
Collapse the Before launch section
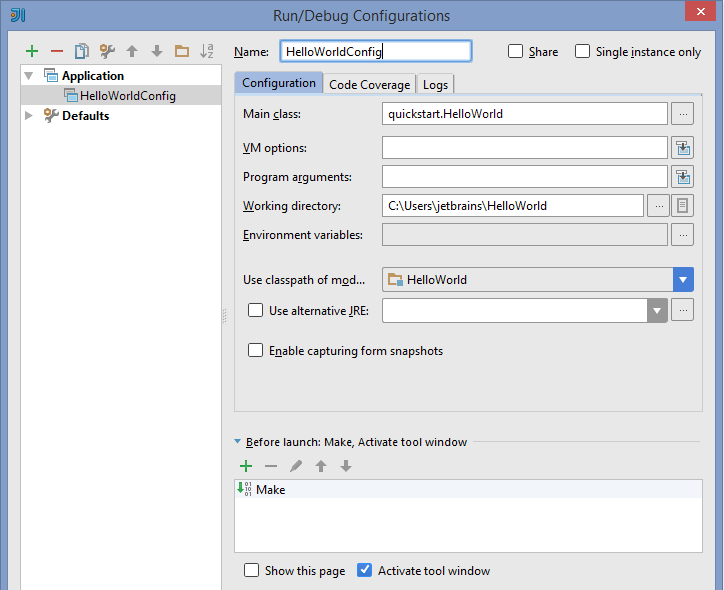[x=237, y=442]
